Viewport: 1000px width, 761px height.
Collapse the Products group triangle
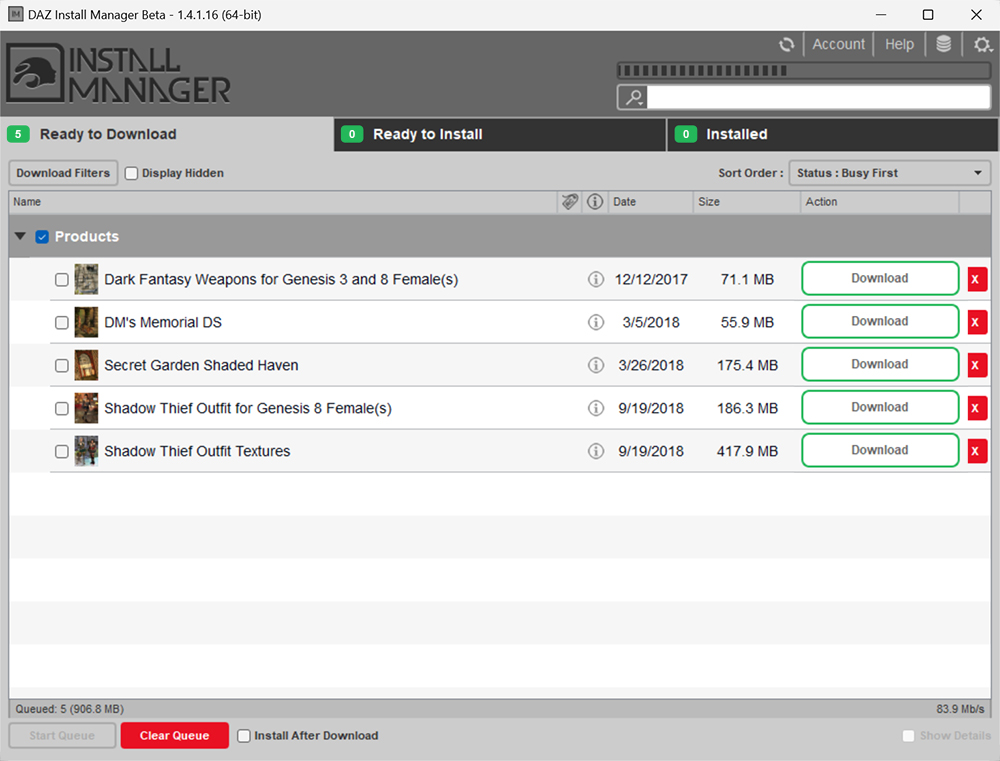(21, 237)
